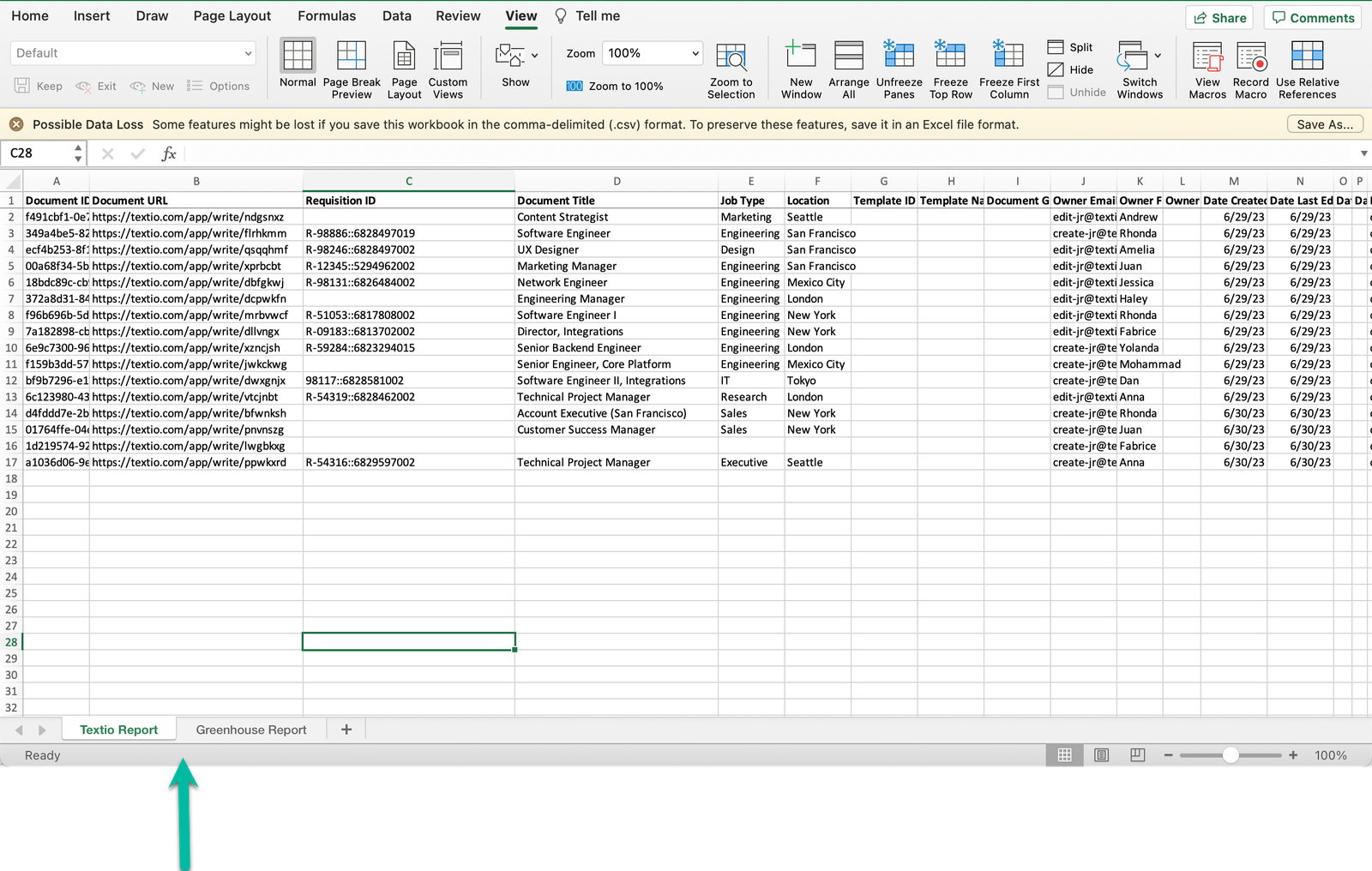The height and width of the screenshot is (871, 1372).
Task: Dismiss the Possible Data Loss warning
Action: [x=16, y=124]
